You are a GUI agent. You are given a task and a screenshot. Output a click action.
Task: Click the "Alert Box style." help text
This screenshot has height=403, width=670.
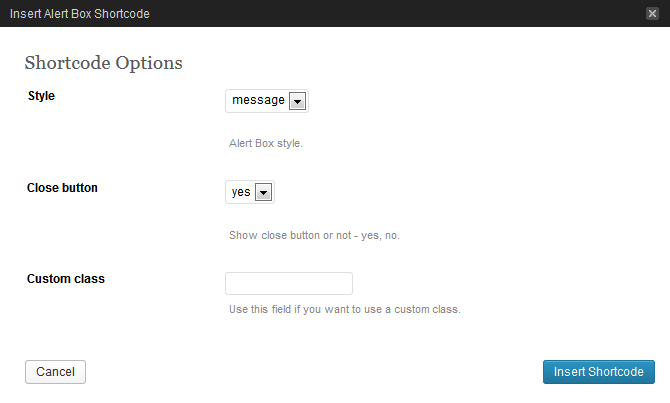266,143
